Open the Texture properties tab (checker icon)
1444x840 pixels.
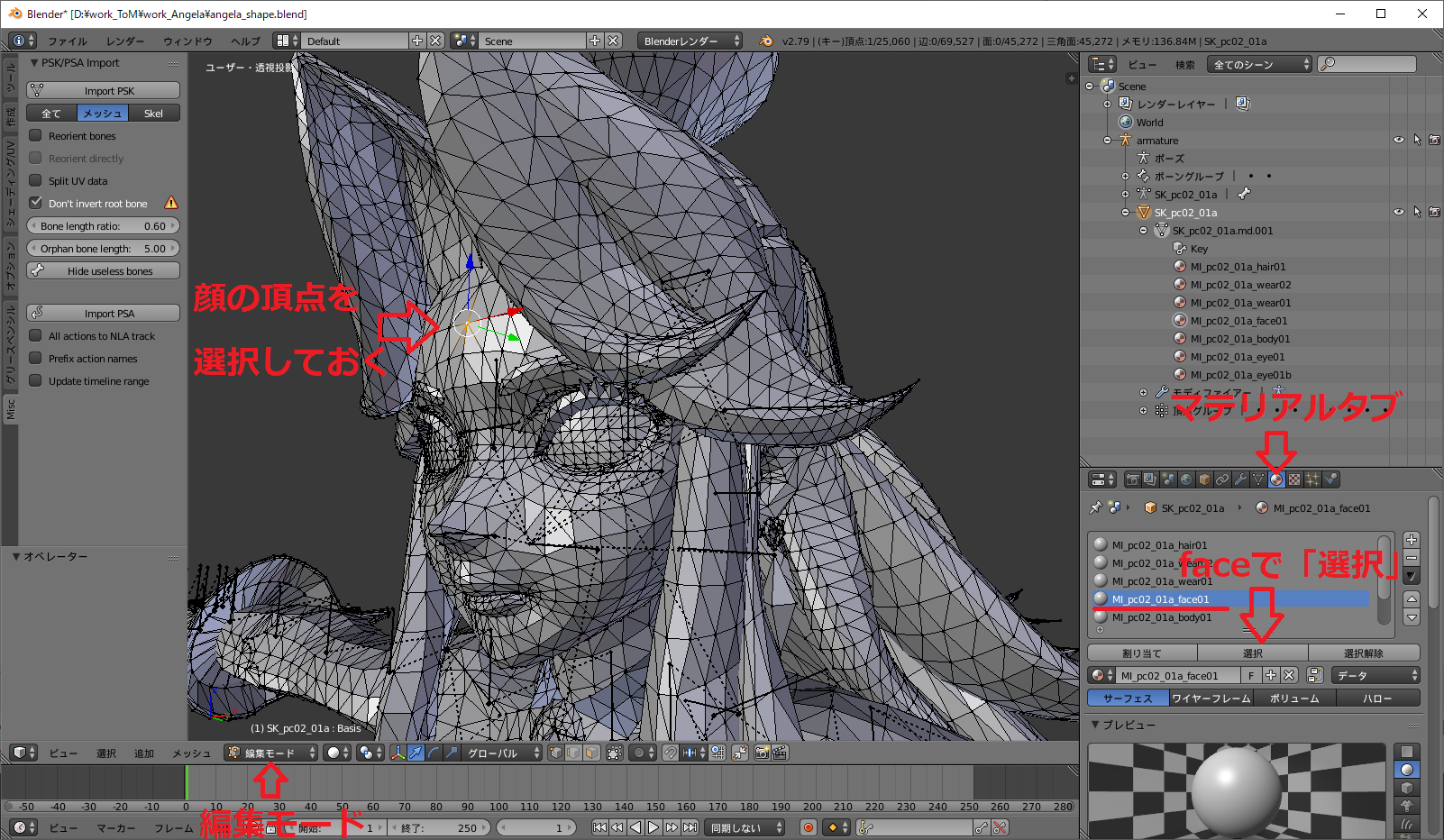point(1294,479)
